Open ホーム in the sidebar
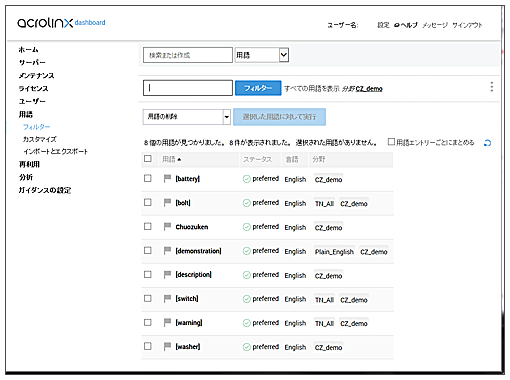Screen dimensions: 510x380 pos(28,50)
